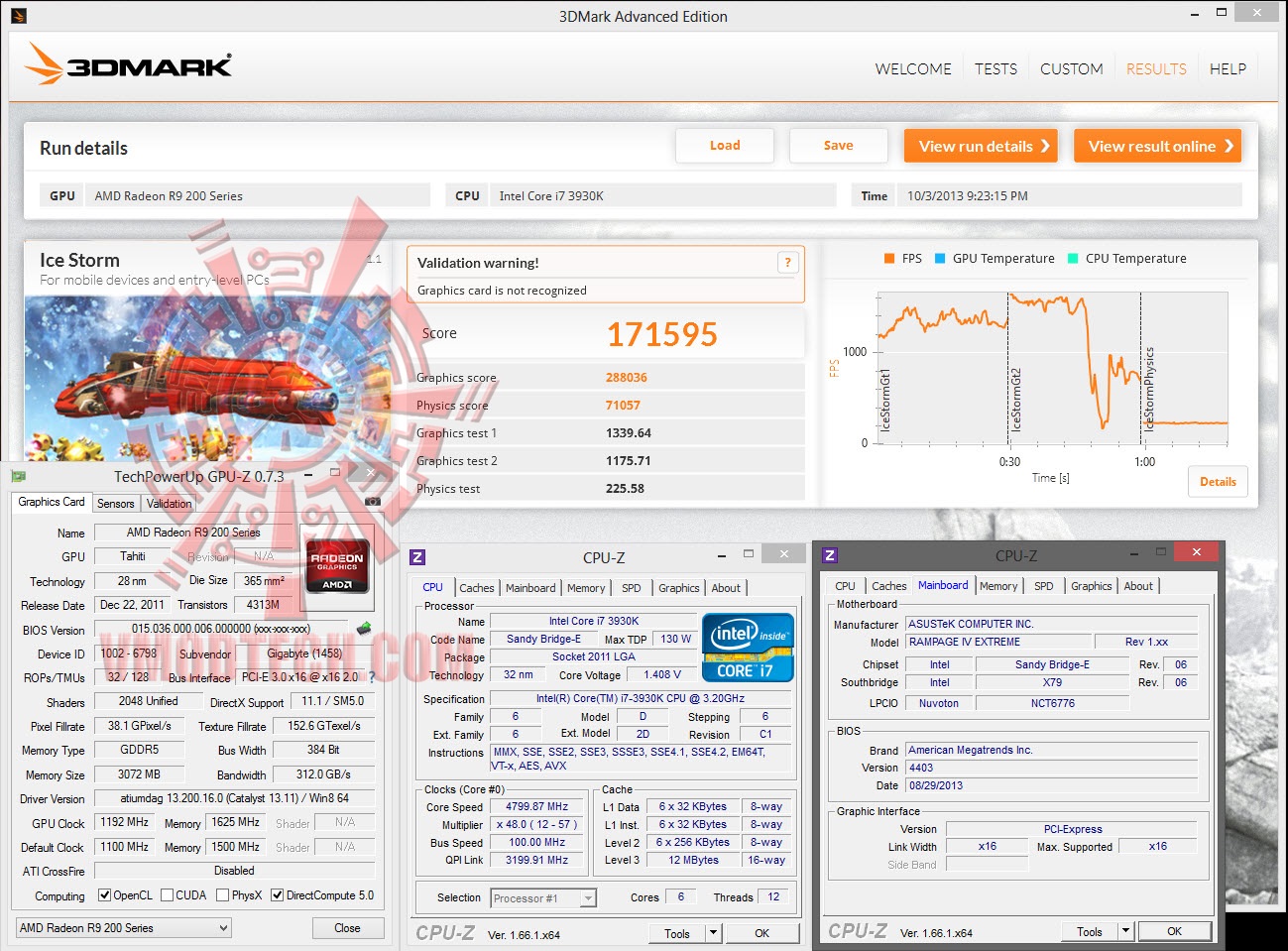The image size is (1288, 951).
Task: Select the Graphics Card tab in GPU-Z
Action: pyautogui.click(x=52, y=503)
